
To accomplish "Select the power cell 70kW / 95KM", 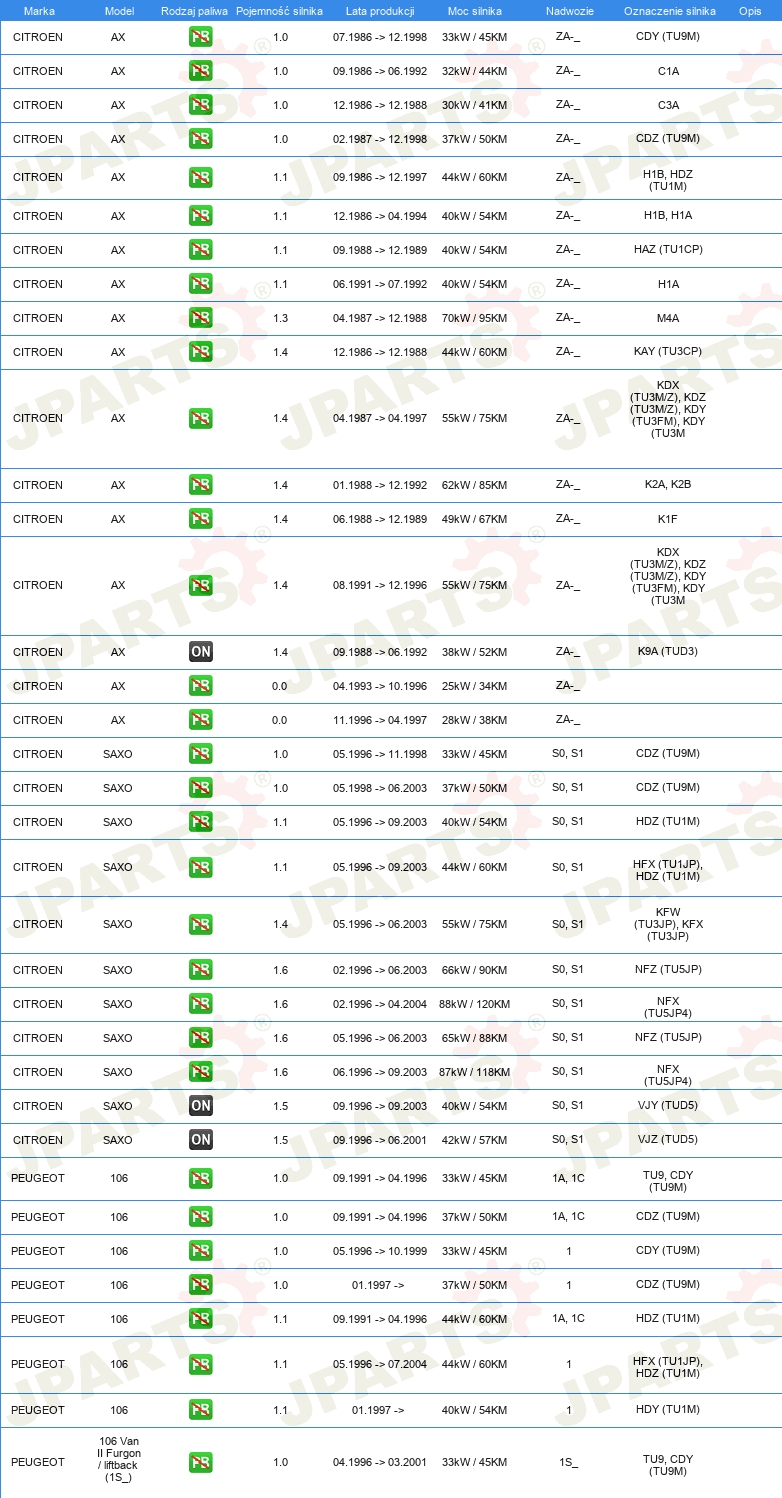I will [x=475, y=318].
